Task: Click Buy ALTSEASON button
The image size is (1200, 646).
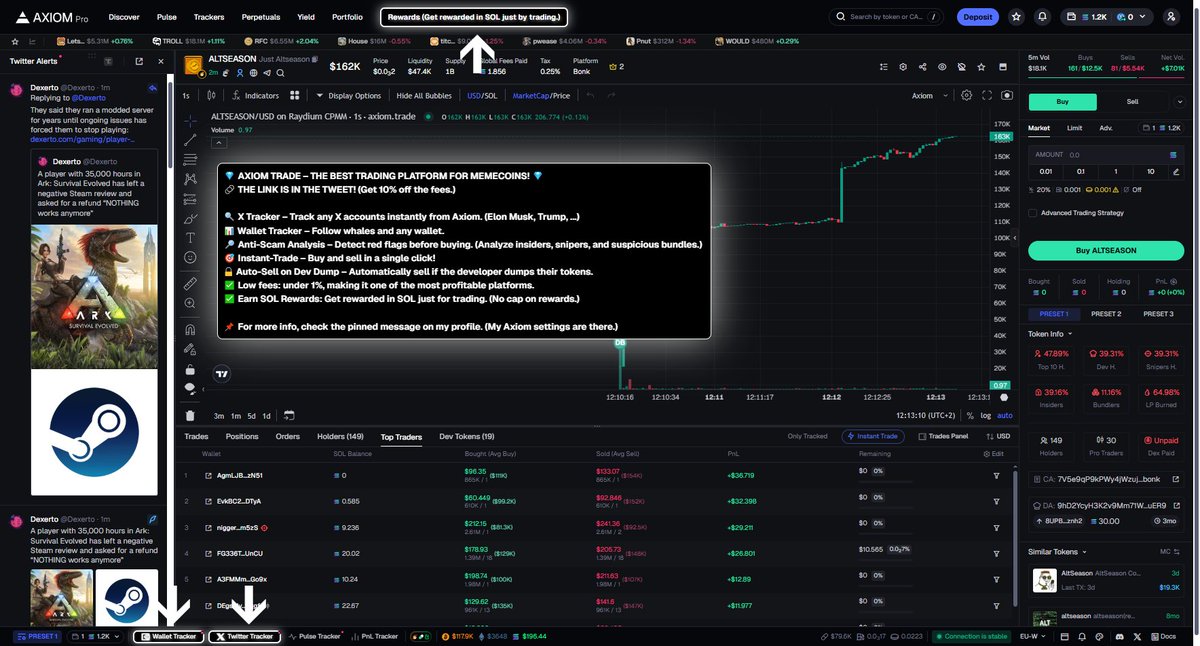Action: click(x=1104, y=250)
